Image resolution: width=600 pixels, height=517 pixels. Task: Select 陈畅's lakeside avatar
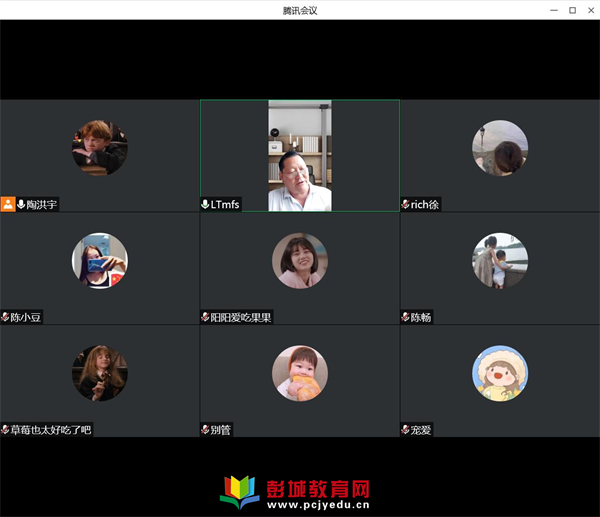click(500, 261)
